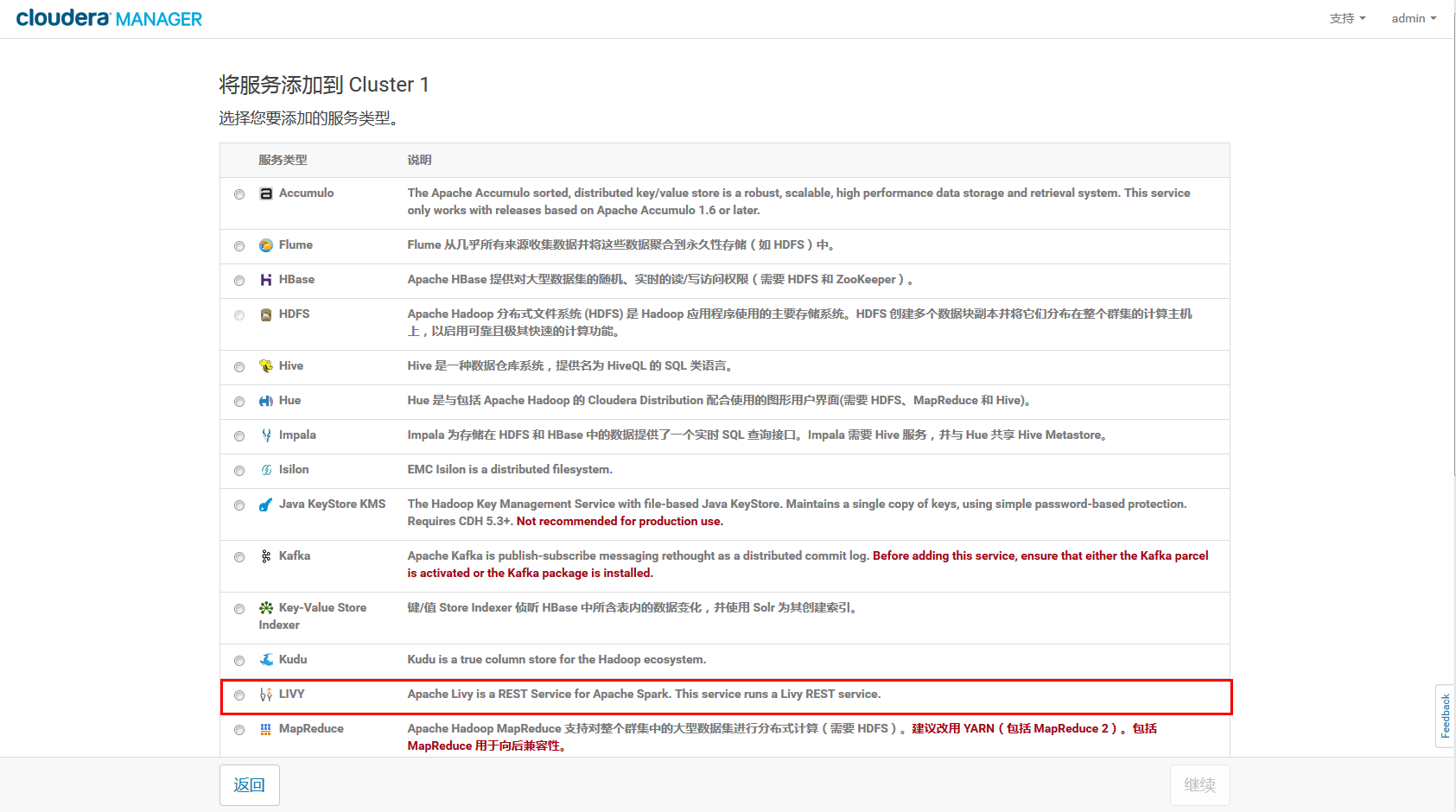
Task: Open the admin user dropdown
Action: click(x=1414, y=18)
